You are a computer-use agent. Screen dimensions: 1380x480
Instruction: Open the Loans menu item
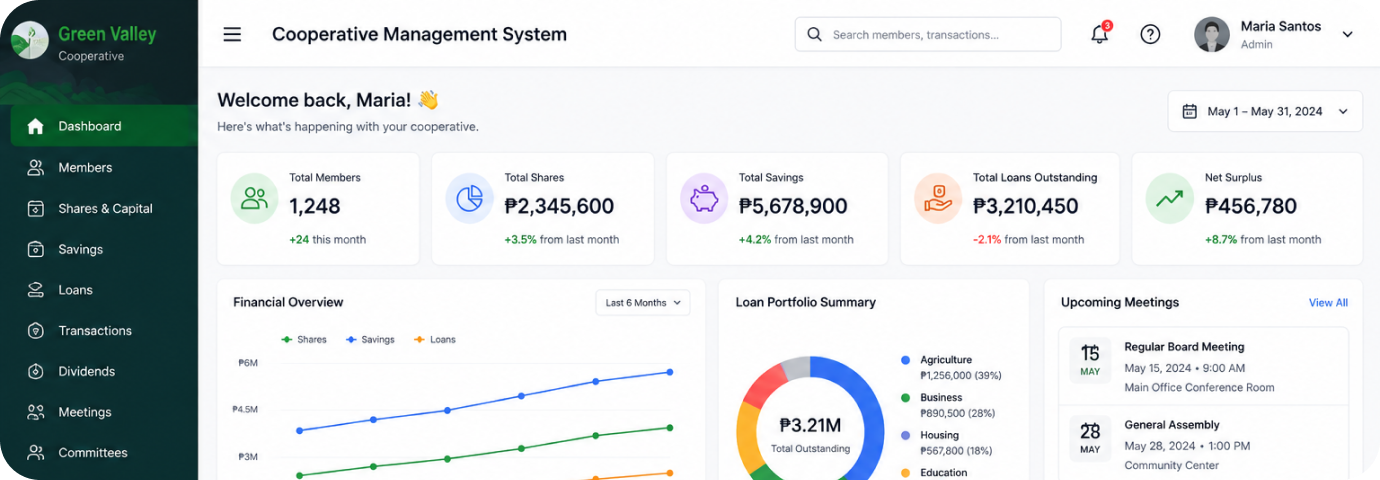point(104,290)
